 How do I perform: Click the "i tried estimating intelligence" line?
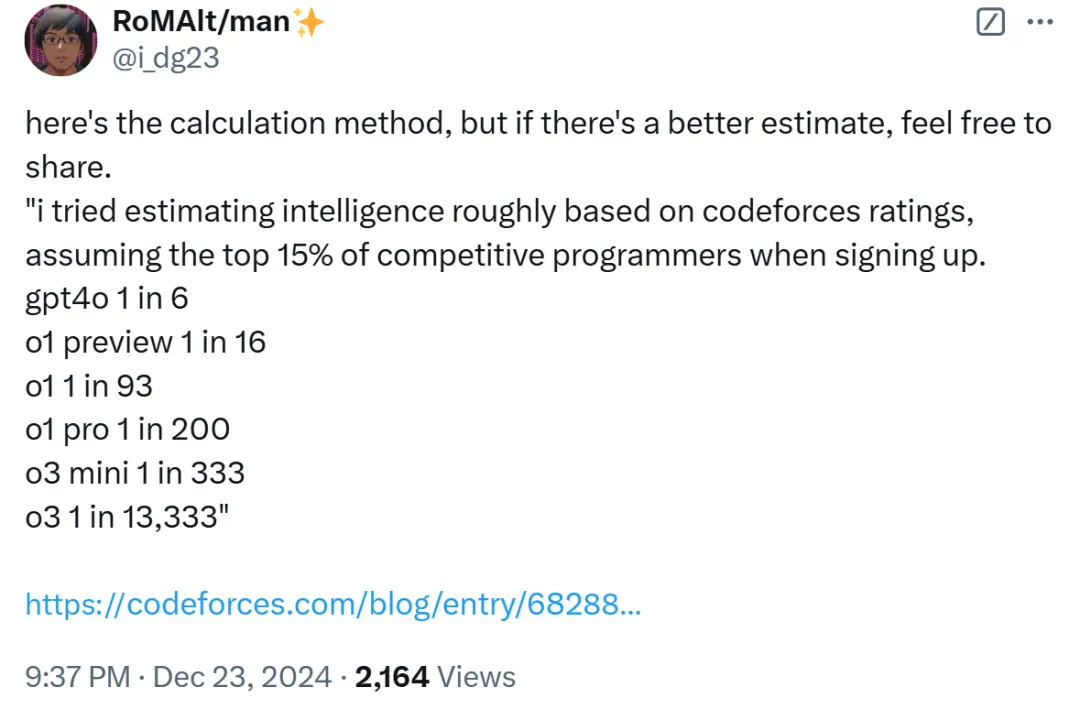click(500, 212)
